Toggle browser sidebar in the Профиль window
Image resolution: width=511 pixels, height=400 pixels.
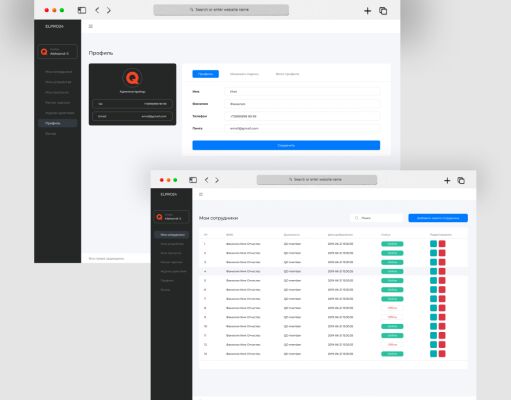(82, 10)
